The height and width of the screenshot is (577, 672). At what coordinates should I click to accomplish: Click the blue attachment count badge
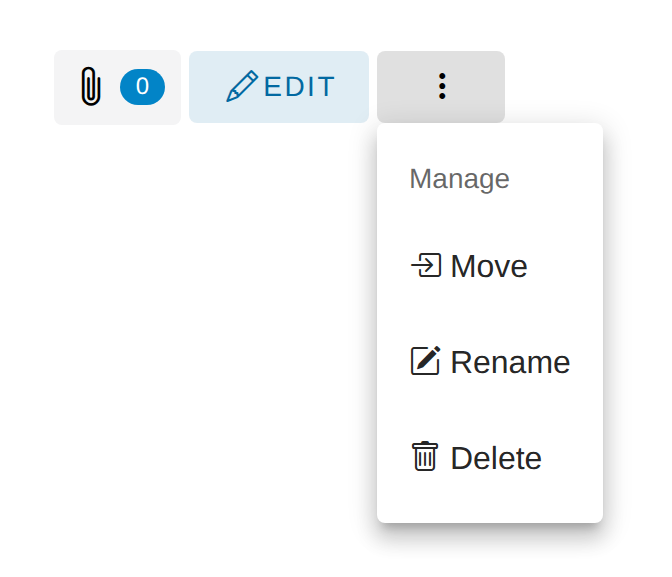point(142,87)
